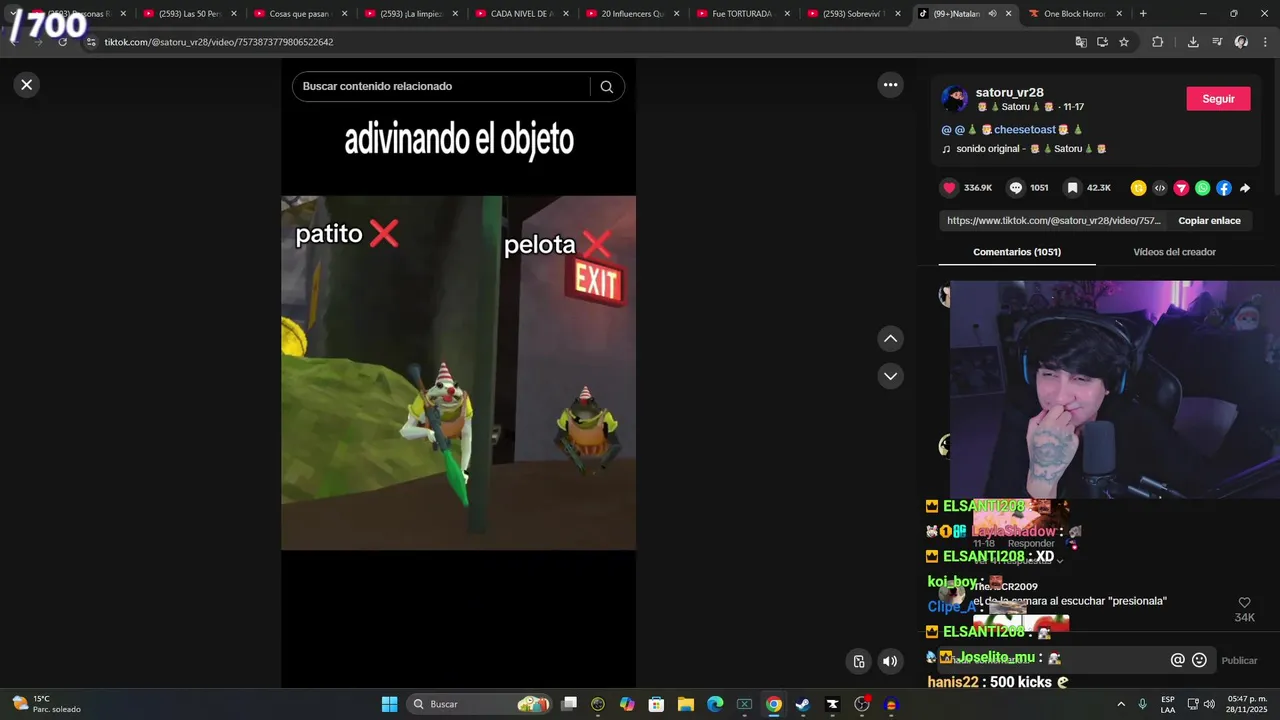Open Chrome translate page icon
This screenshot has height=720, width=1280.
[1080, 42]
